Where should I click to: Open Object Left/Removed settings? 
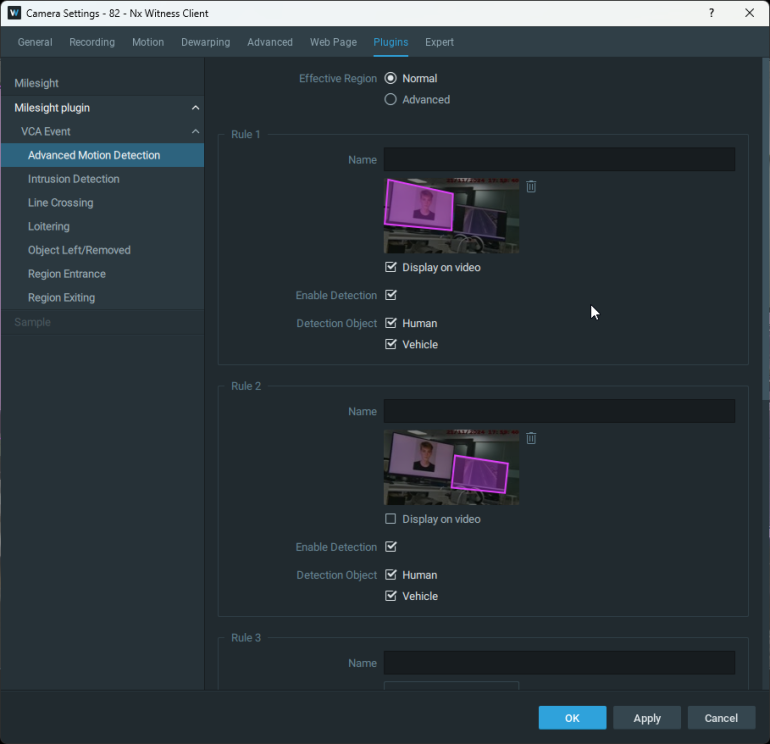click(x=102, y=250)
